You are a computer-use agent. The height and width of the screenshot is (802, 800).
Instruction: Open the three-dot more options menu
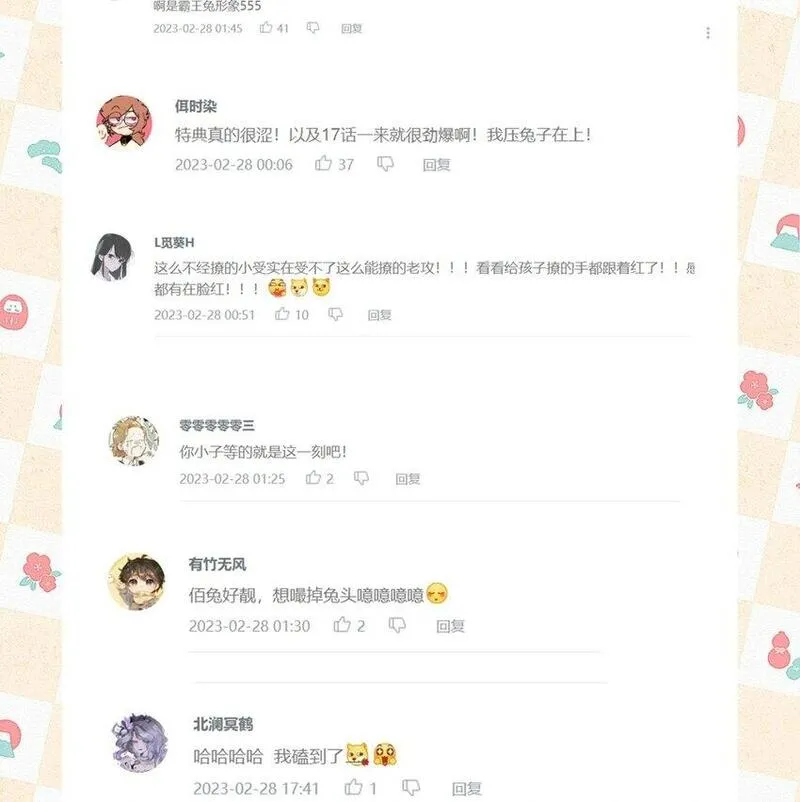[x=708, y=33]
